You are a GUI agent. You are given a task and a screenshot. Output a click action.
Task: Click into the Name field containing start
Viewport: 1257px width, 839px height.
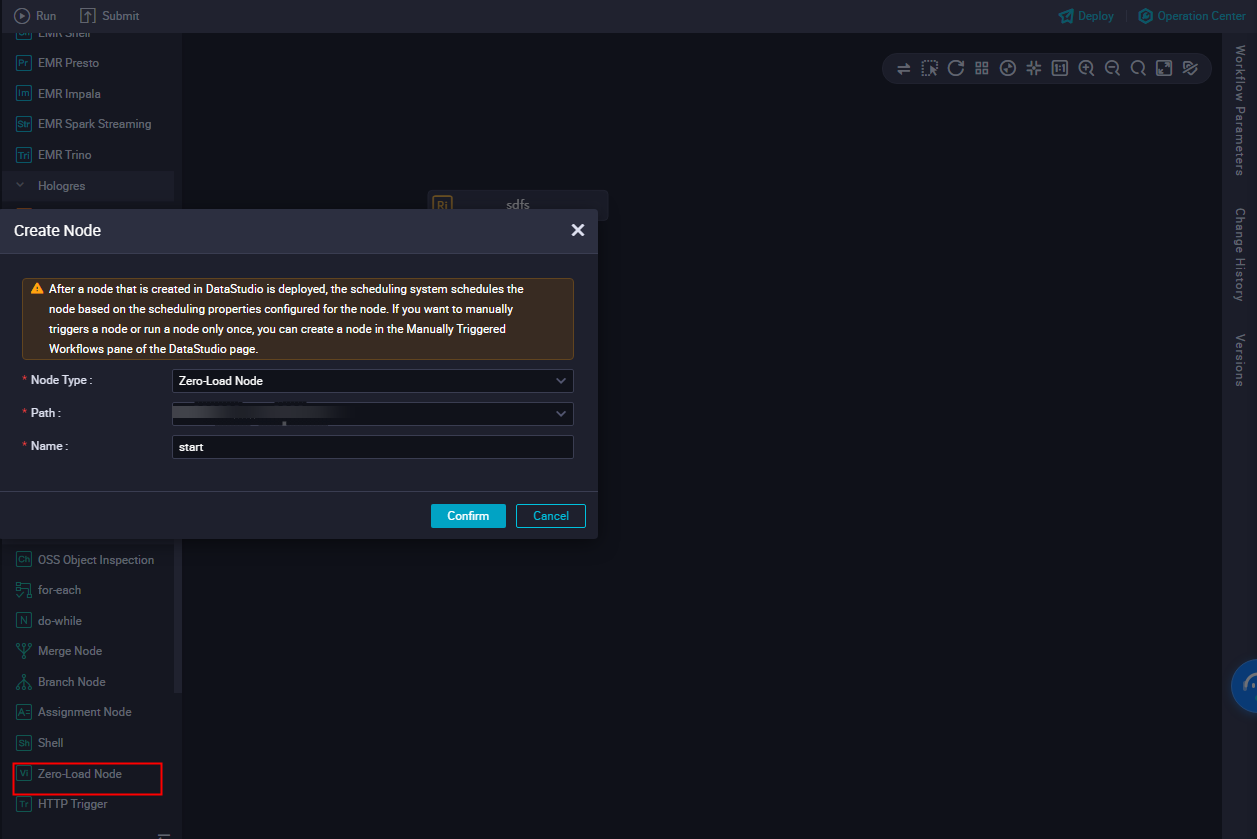coord(373,447)
